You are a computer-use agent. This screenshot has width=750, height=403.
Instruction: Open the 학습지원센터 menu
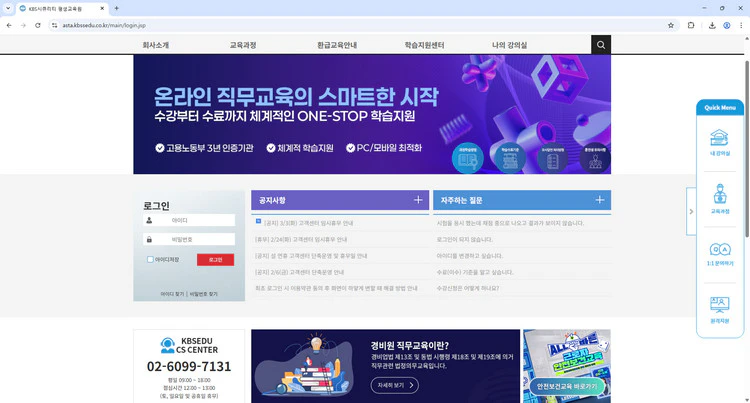tap(424, 45)
